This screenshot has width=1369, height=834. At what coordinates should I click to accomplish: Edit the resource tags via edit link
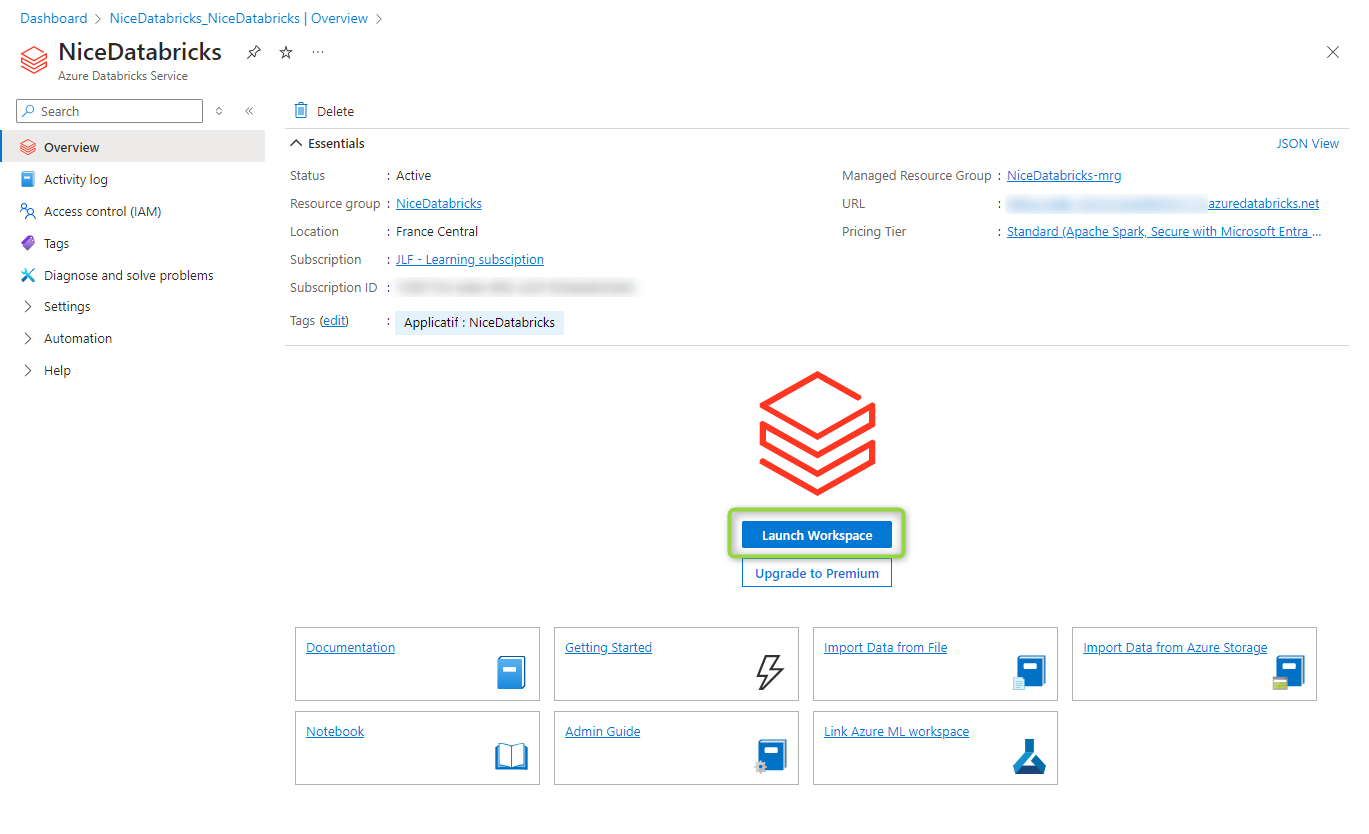[x=334, y=321]
